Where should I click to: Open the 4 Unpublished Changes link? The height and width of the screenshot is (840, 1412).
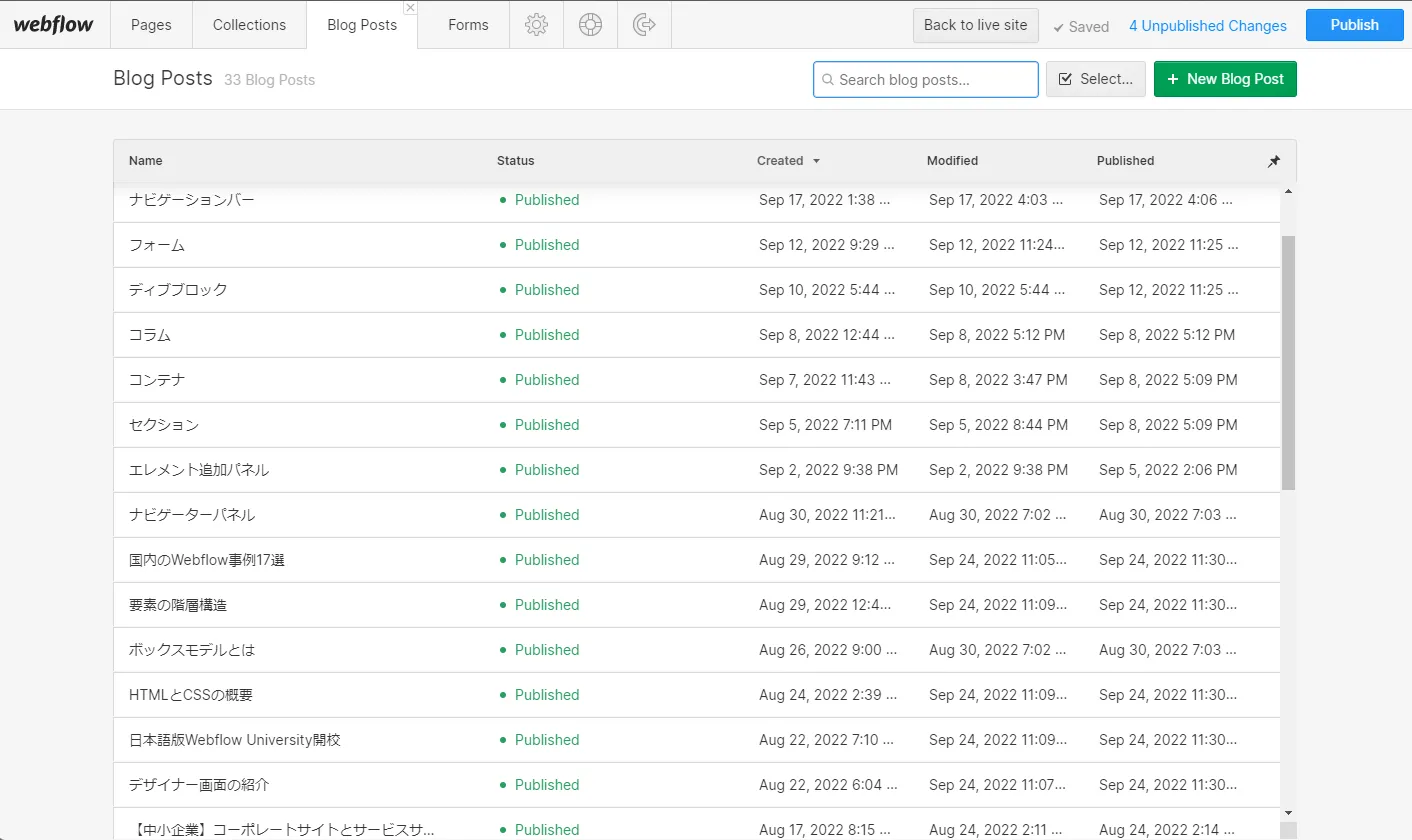tap(1207, 26)
